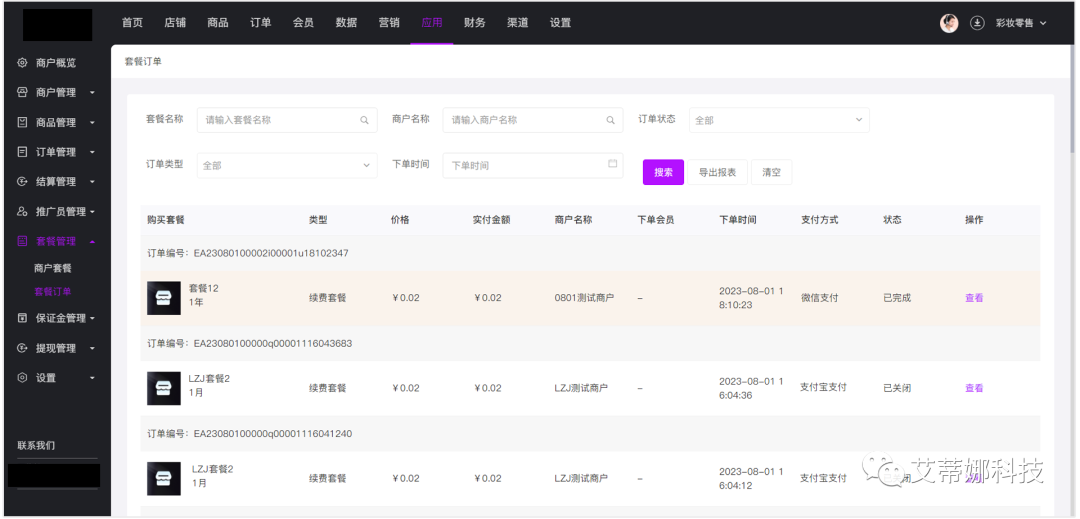This screenshot has width=1080, height=519.
Task: Click the purple 搜索 button
Action: point(663,172)
